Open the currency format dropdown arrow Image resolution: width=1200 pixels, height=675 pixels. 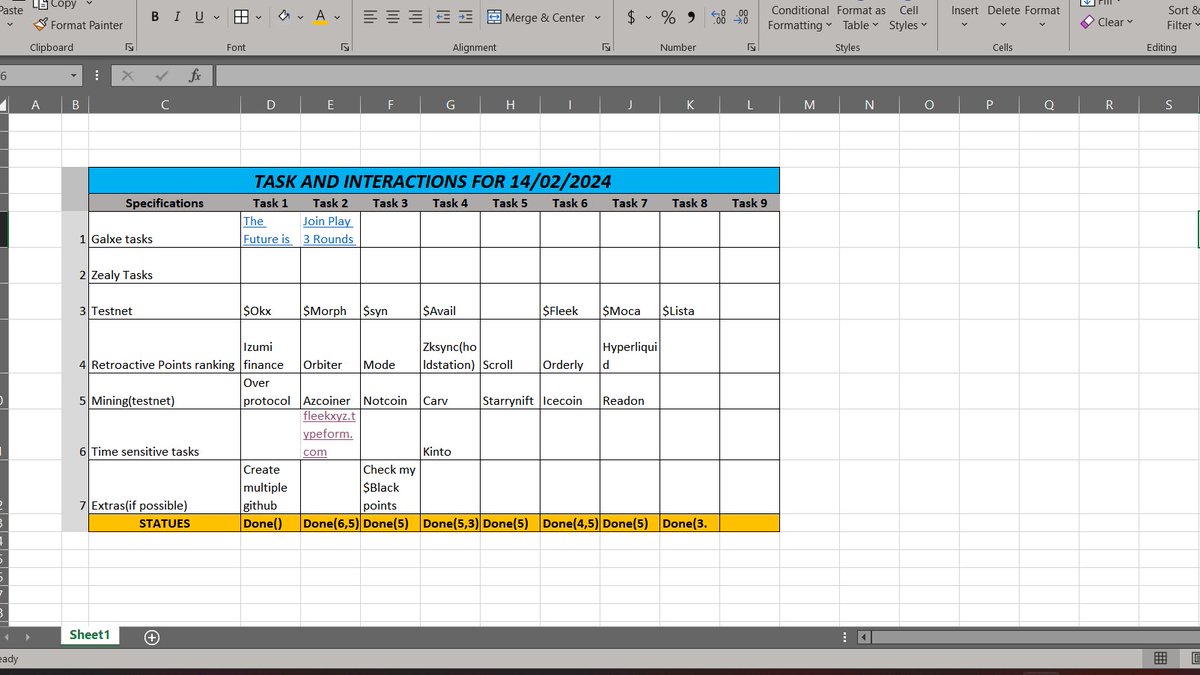tap(648, 17)
